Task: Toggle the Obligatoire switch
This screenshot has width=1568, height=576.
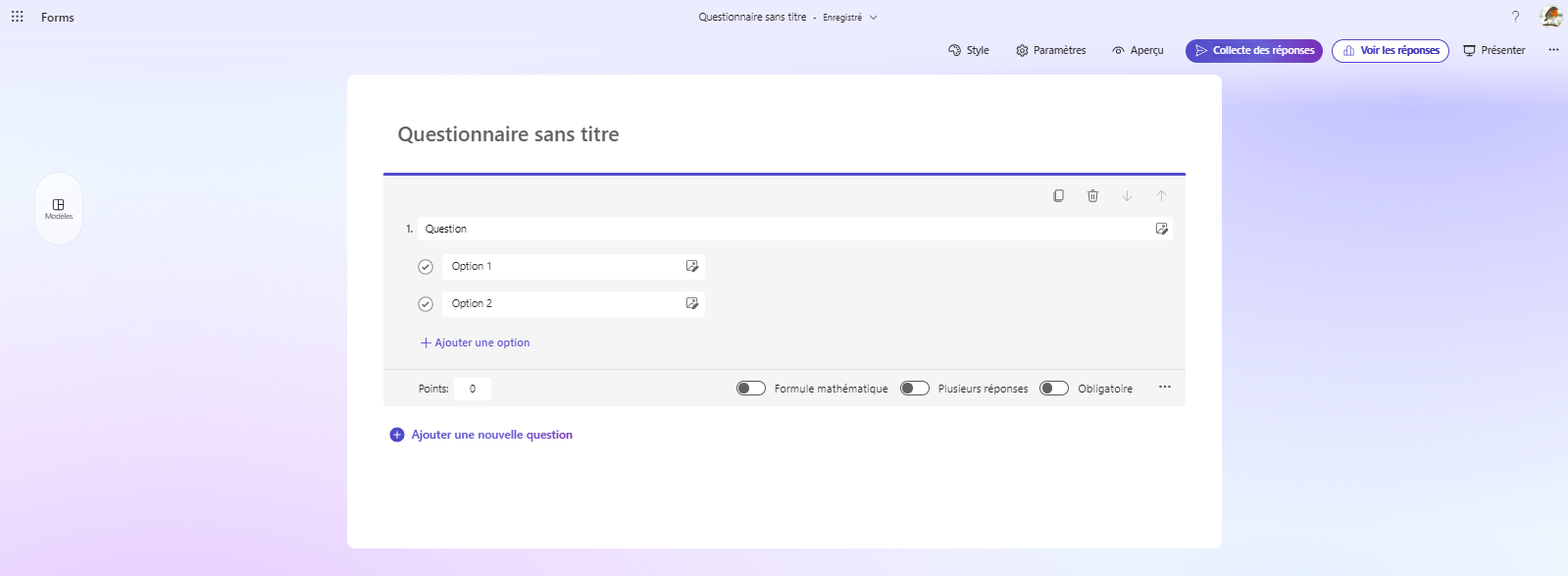Action: point(1054,389)
